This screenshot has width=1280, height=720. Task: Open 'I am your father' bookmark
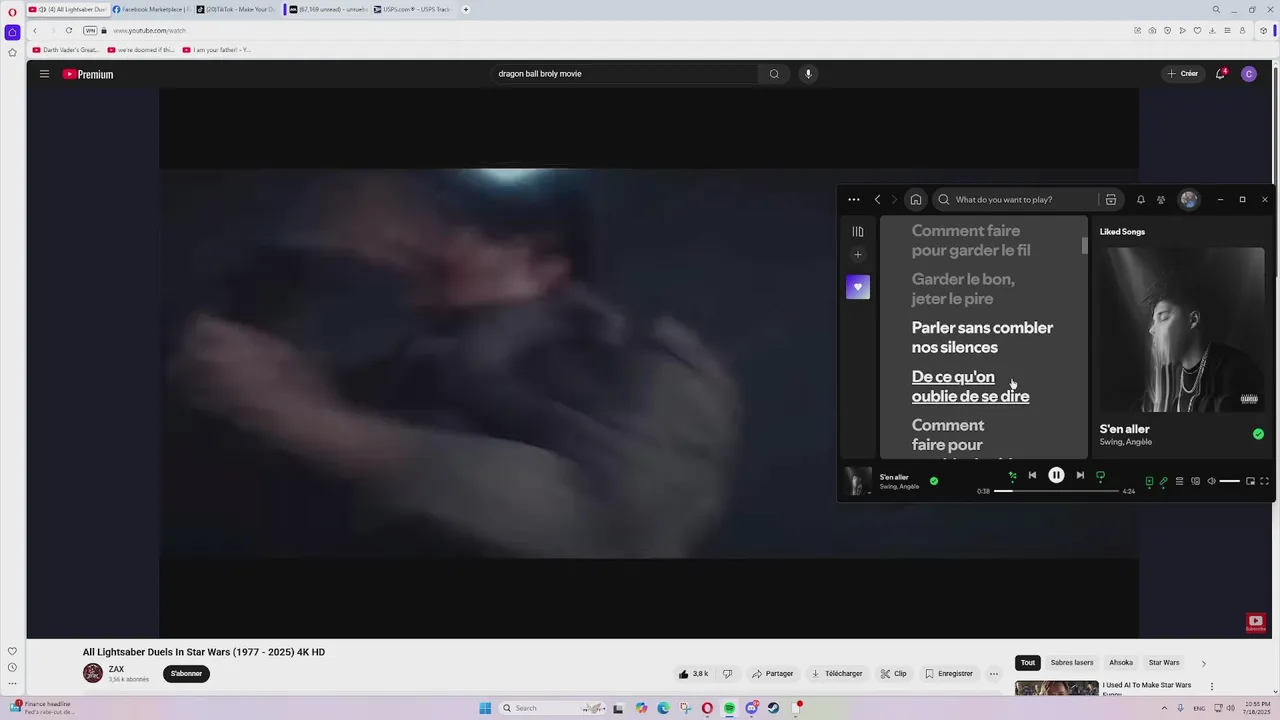point(217,50)
